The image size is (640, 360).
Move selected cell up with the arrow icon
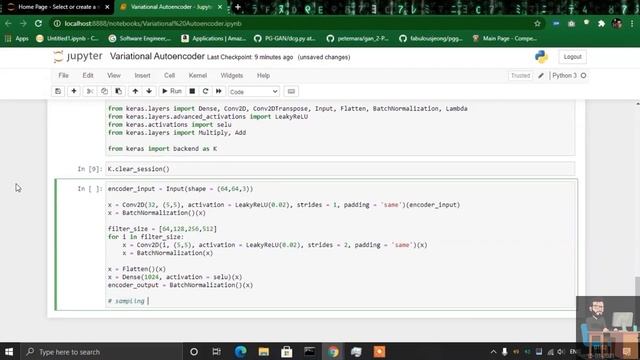[x=135, y=91]
